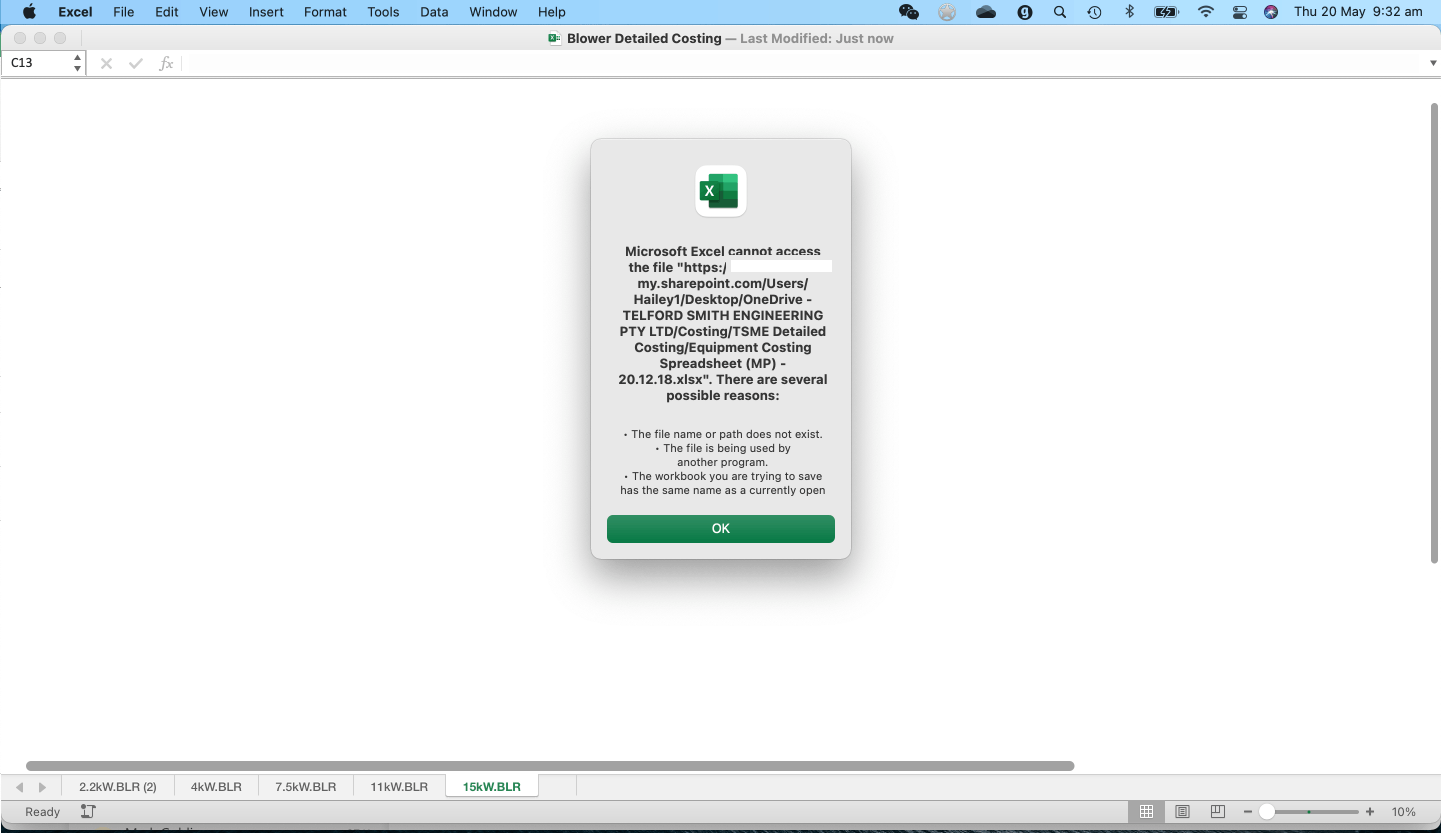Click the confirm entry checkmark icon
1441x833 pixels.
pos(136,63)
